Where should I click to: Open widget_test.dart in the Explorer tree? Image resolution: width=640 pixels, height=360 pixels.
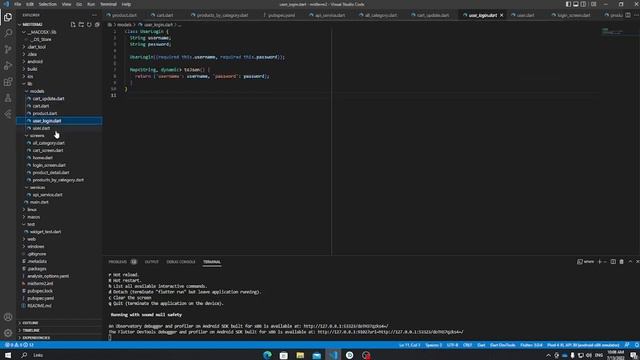tap(59, 231)
